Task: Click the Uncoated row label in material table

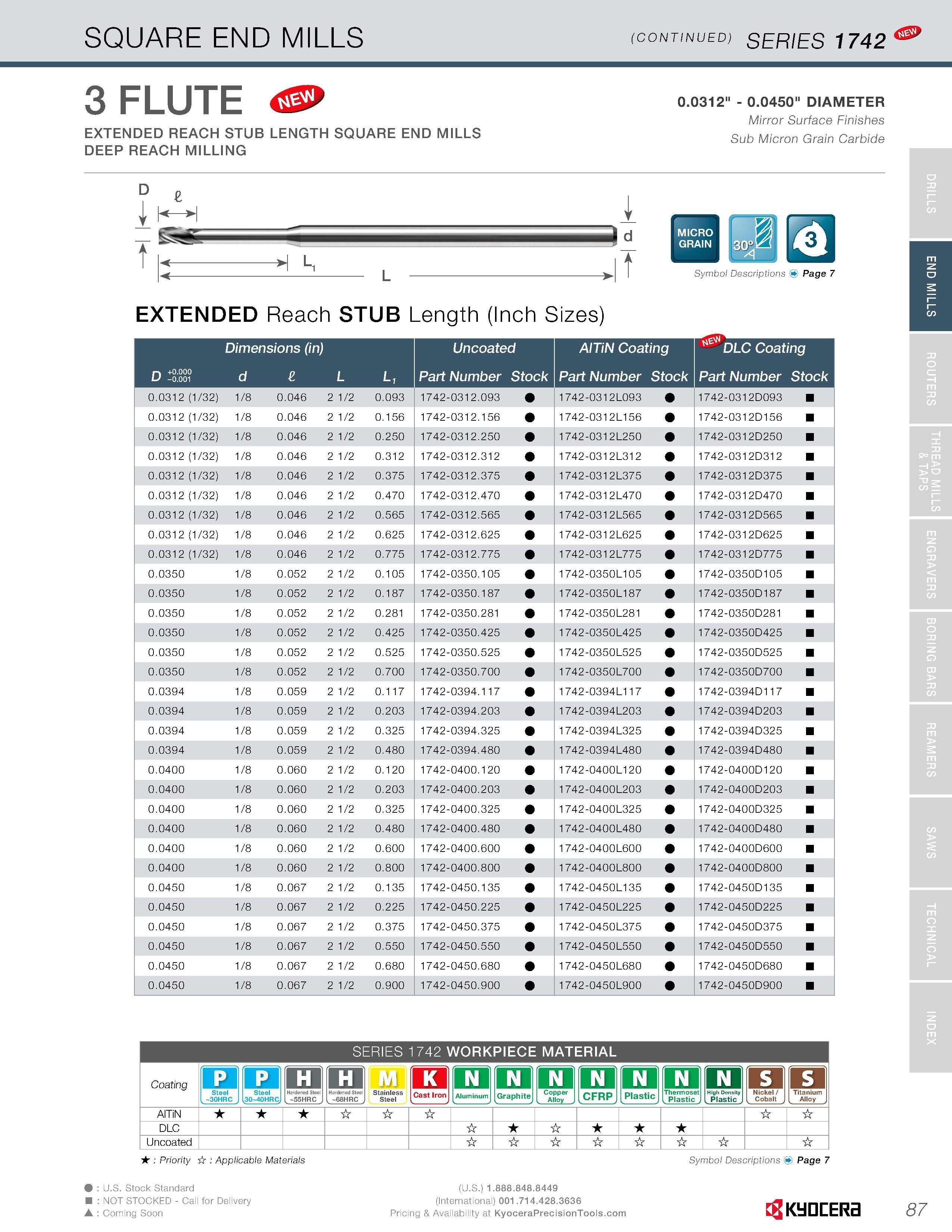Action: tap(169, 1142)
